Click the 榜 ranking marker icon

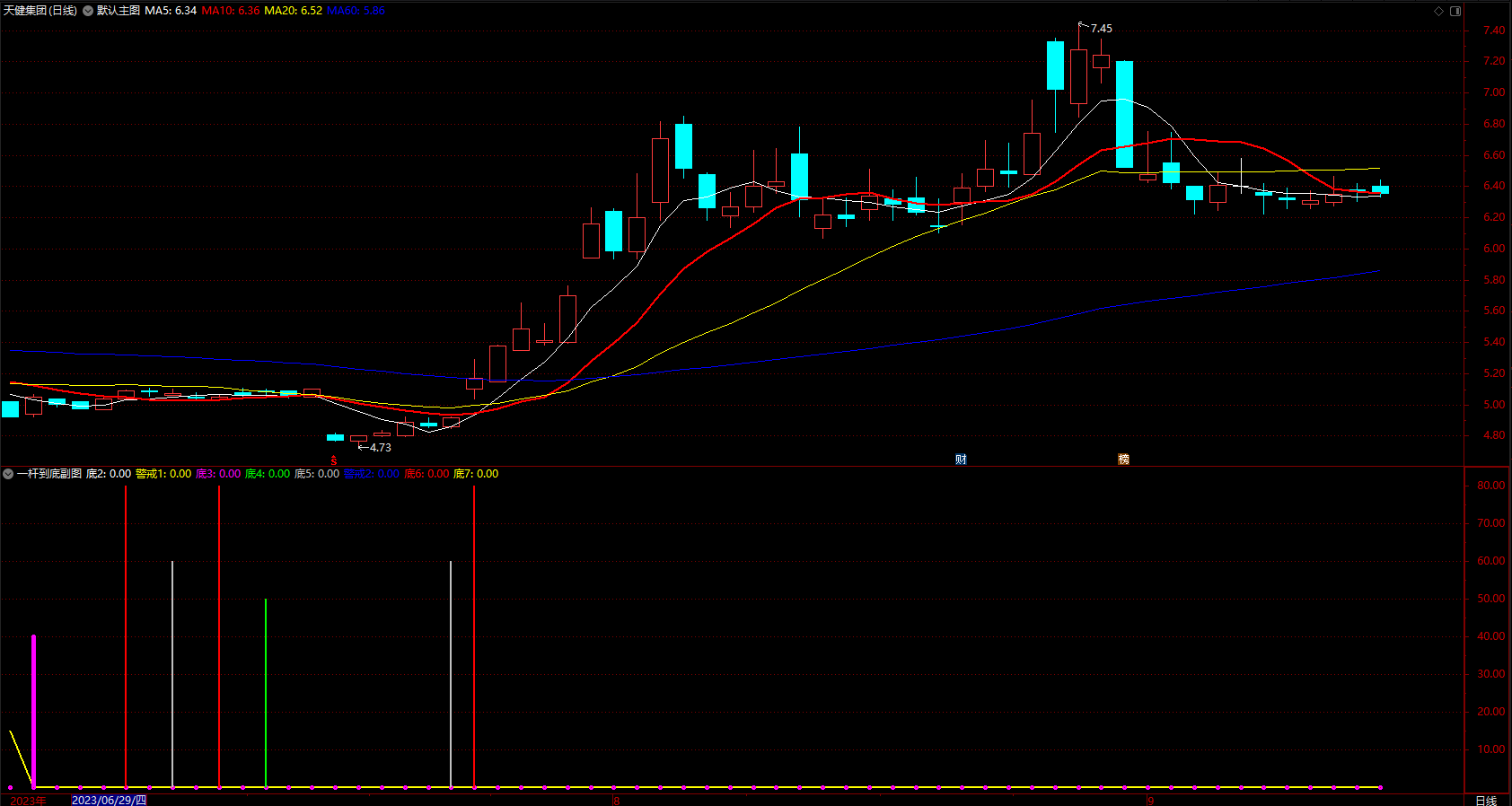click(1123, 460)
